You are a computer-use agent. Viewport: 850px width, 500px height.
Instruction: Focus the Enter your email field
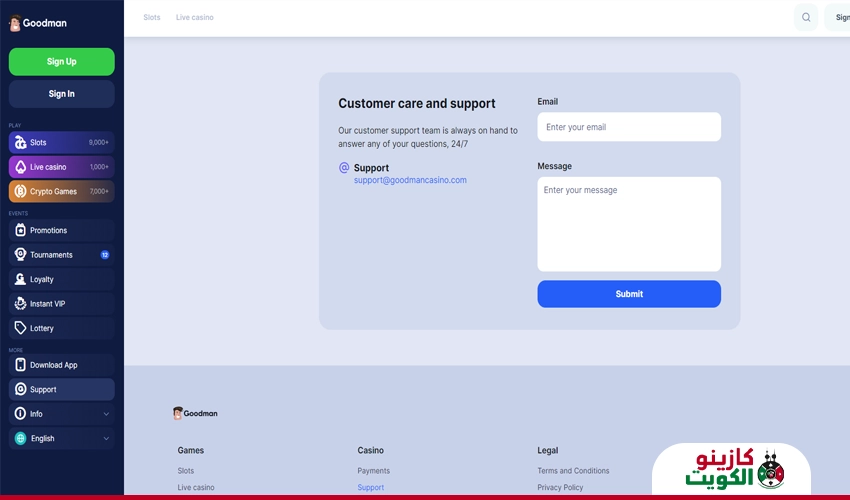(x=628, y=127)
